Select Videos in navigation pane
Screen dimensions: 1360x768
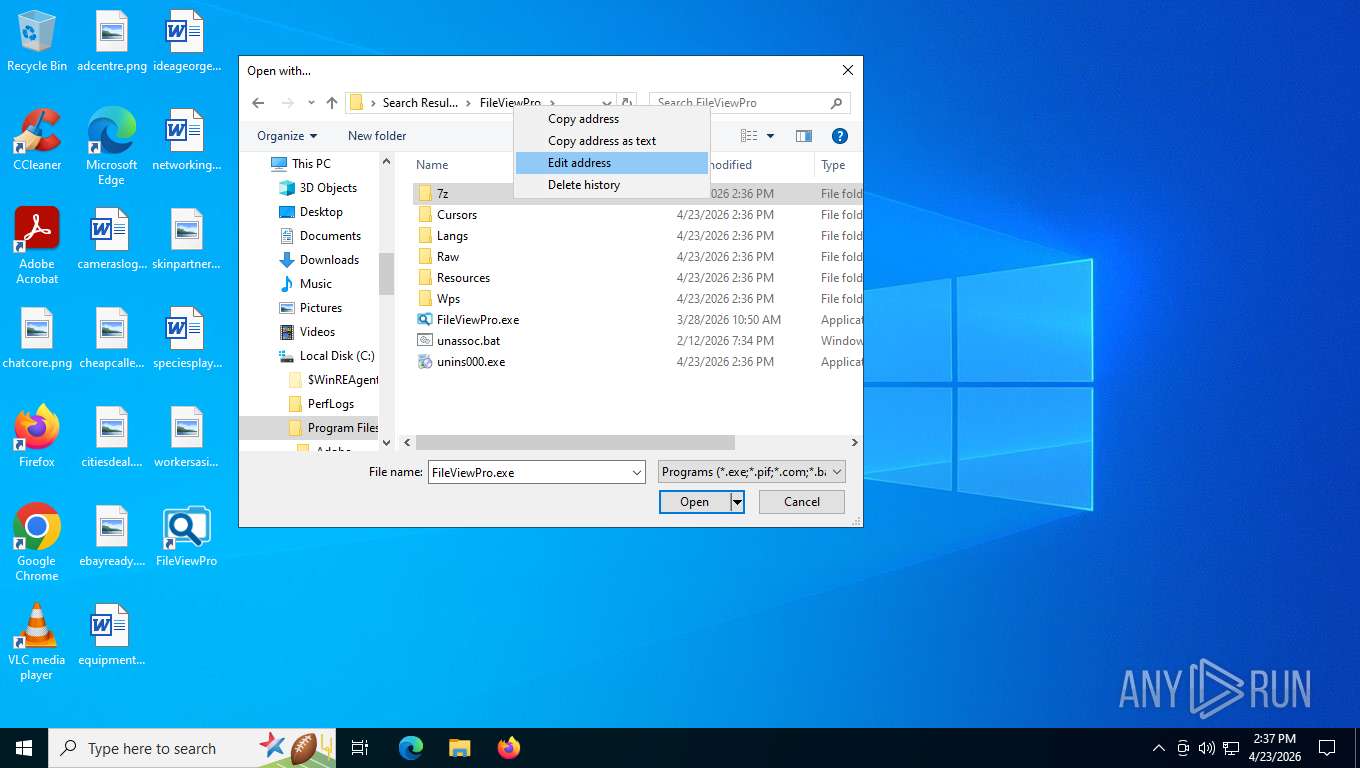[318, 332]
